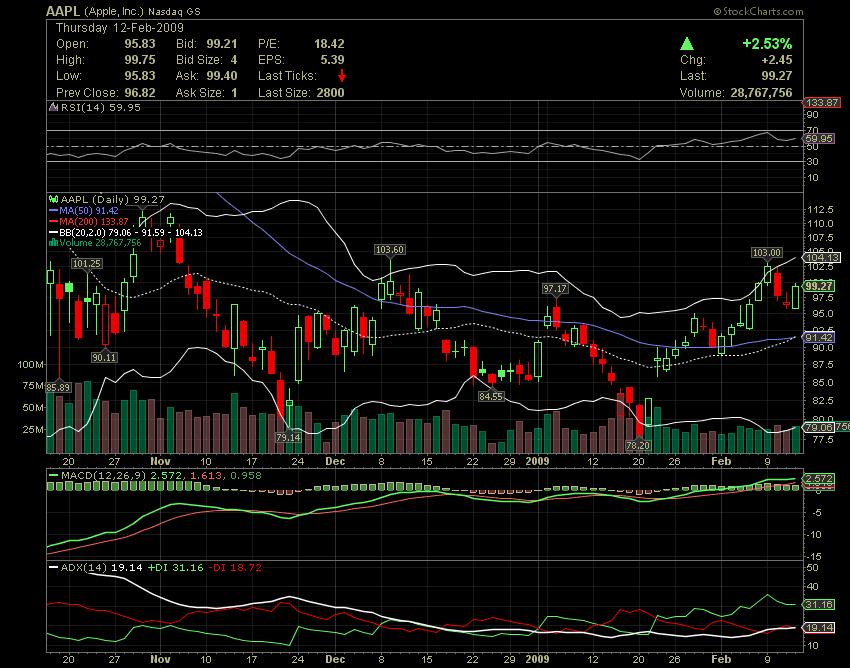
Task: Click the +2.53% percent change
Action: tap(767, 43)
